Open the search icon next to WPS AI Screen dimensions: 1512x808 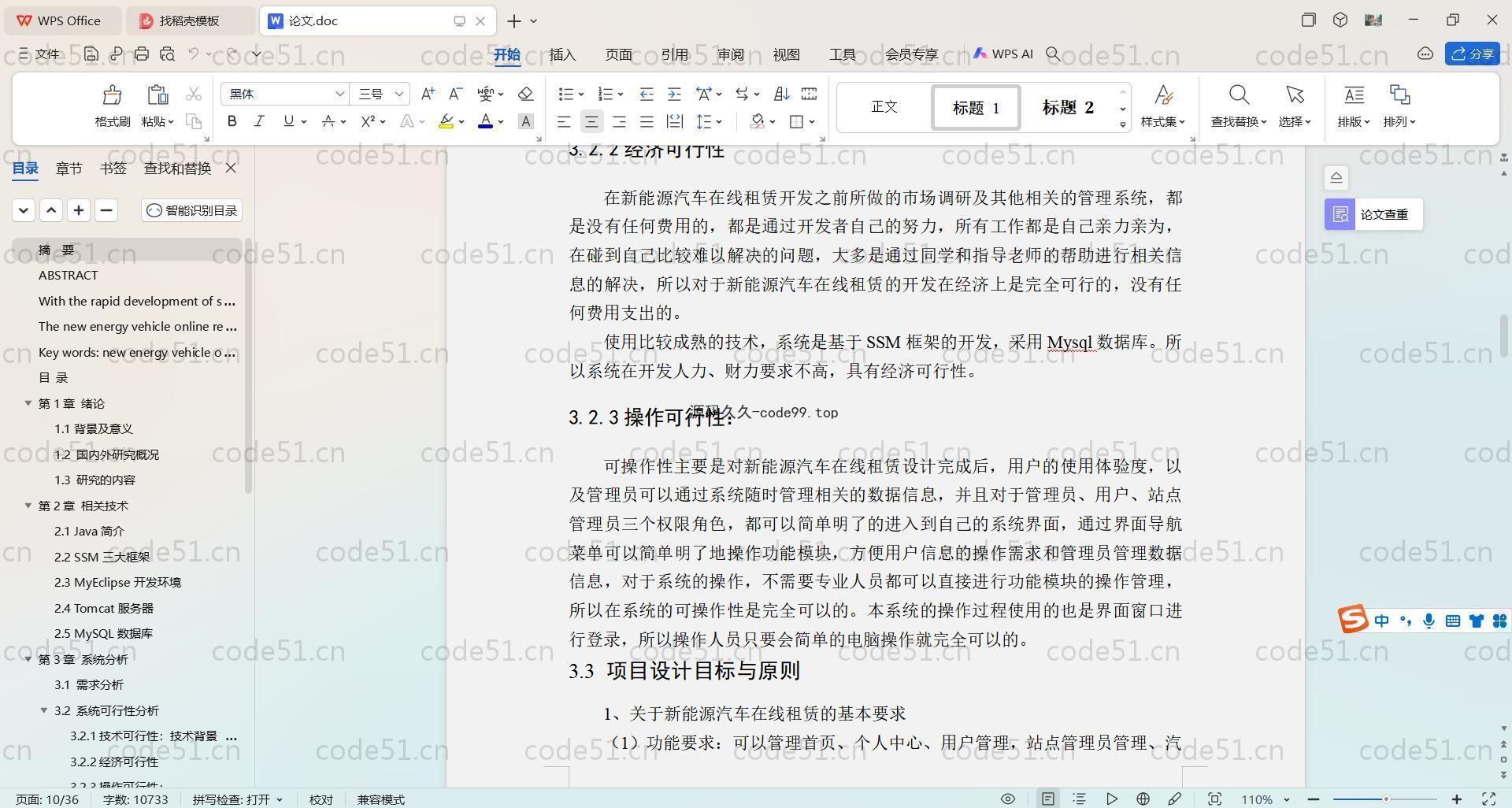coord(1053,54)
